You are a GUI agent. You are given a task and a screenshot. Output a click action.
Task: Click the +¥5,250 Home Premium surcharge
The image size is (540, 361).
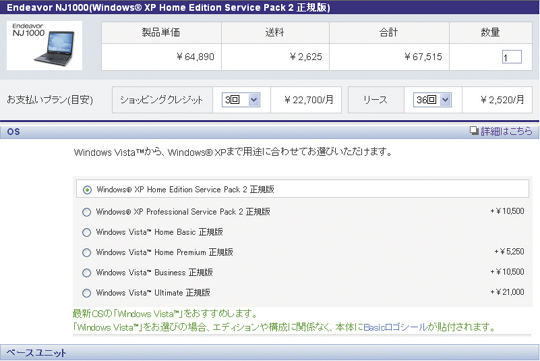pos(509,252)
